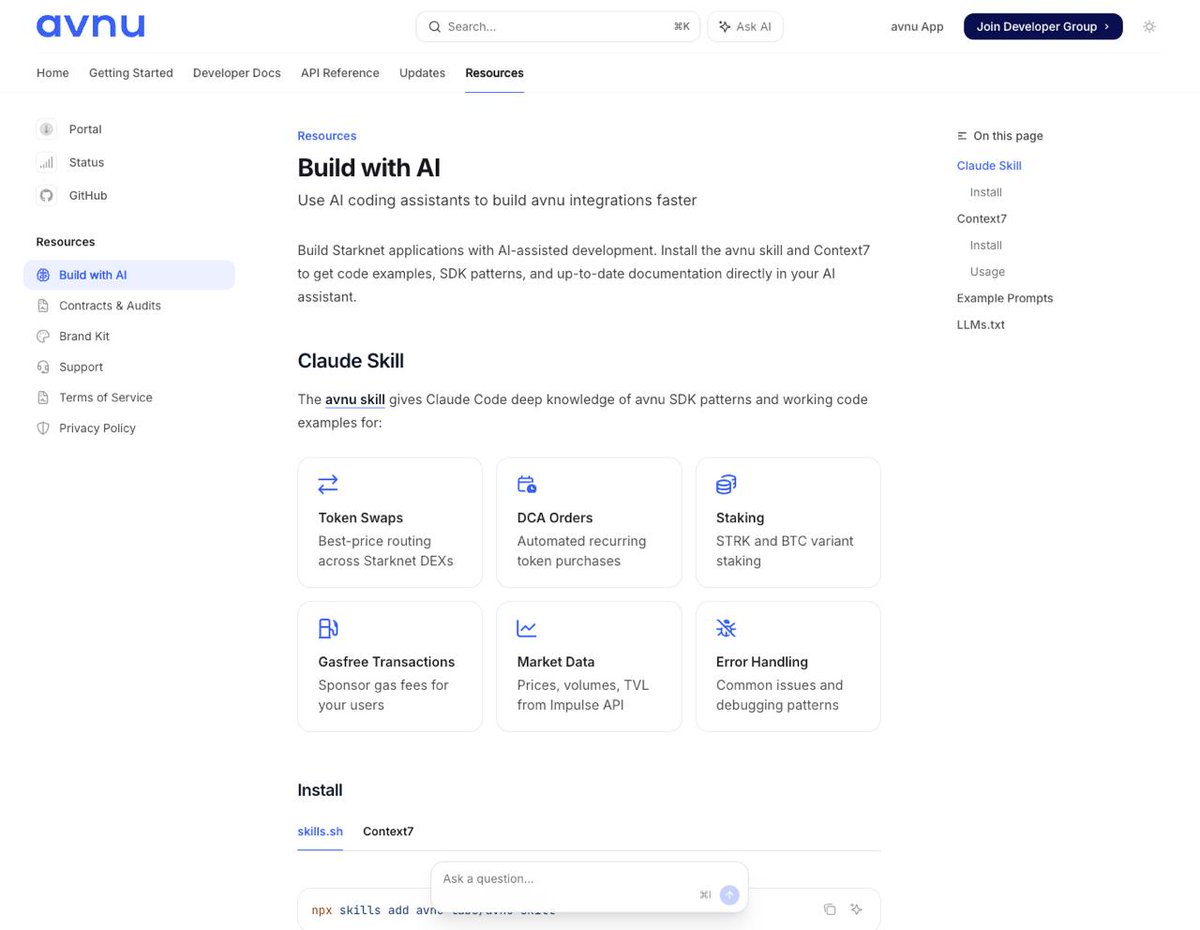
Task: Open the Support page
Action: coord(81,367)
